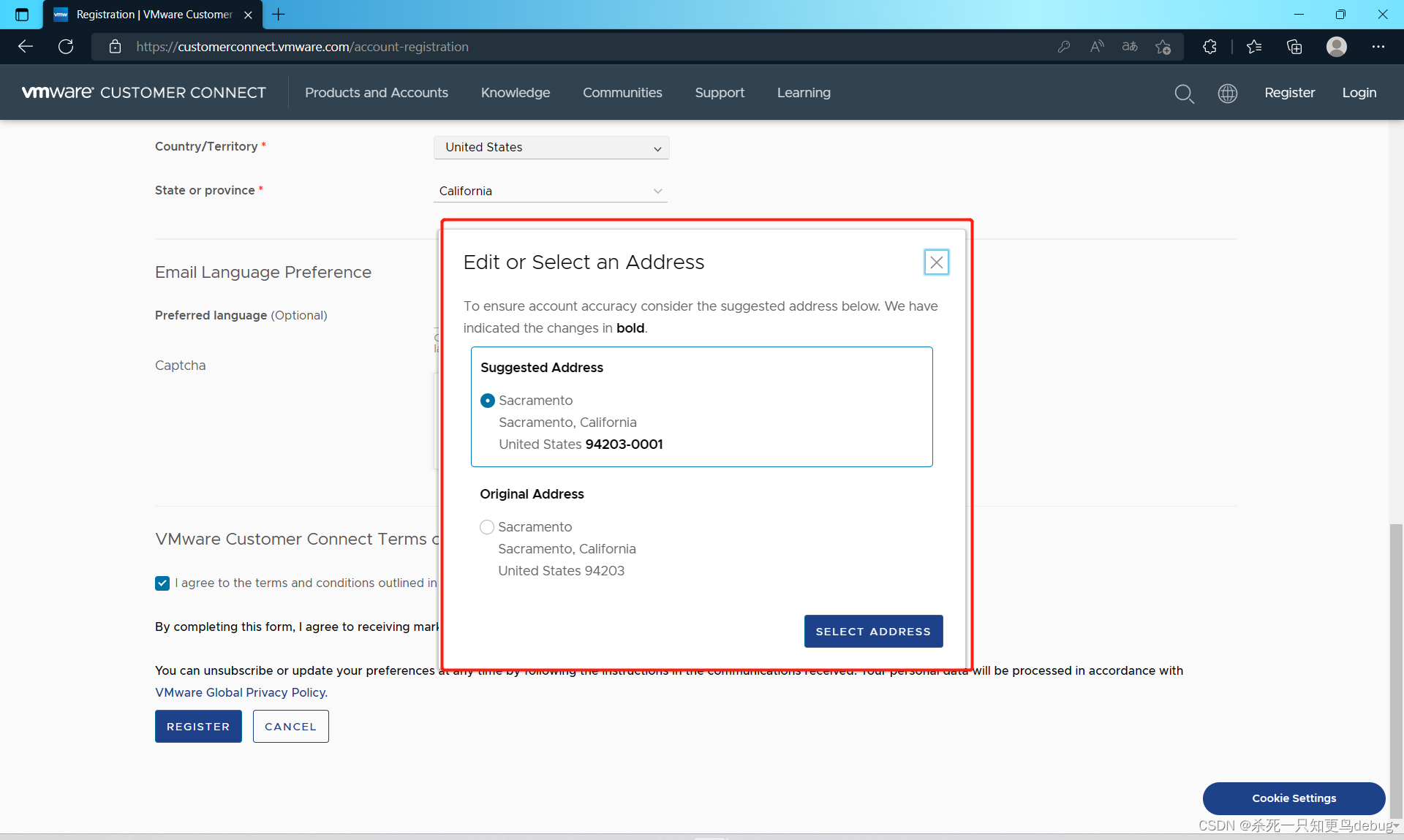Expand the Country/Territory dropdown
This screenshot has height=840, width=1404.
coord(551,148)
